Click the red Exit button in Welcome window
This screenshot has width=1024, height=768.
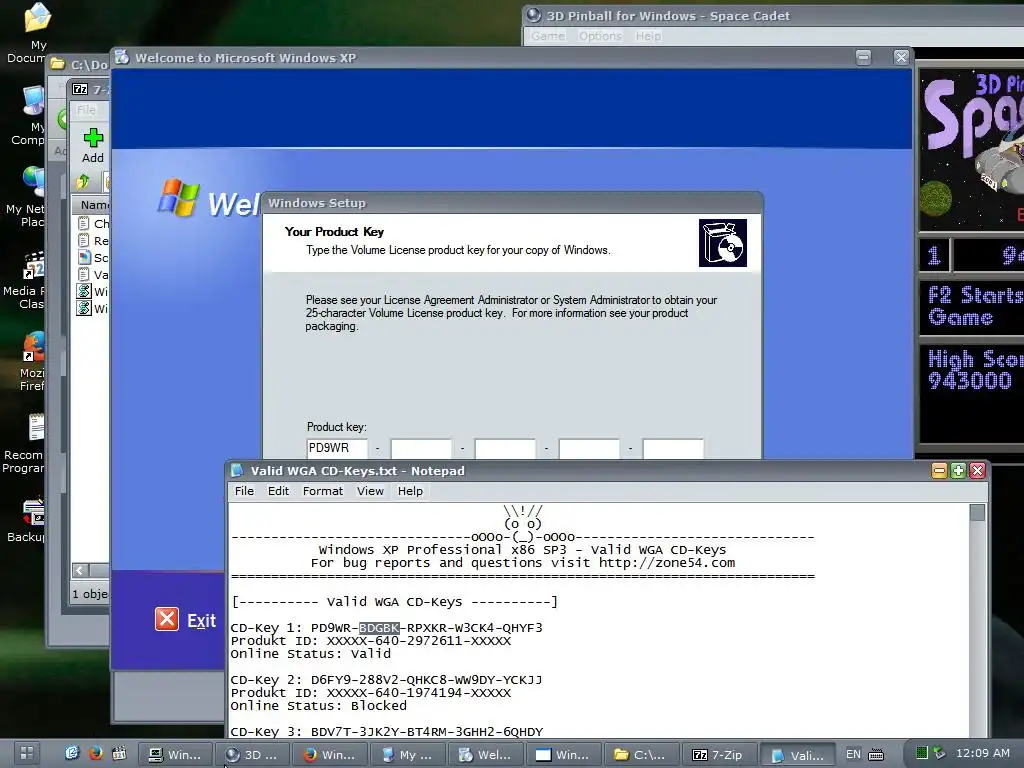(185, 620)
